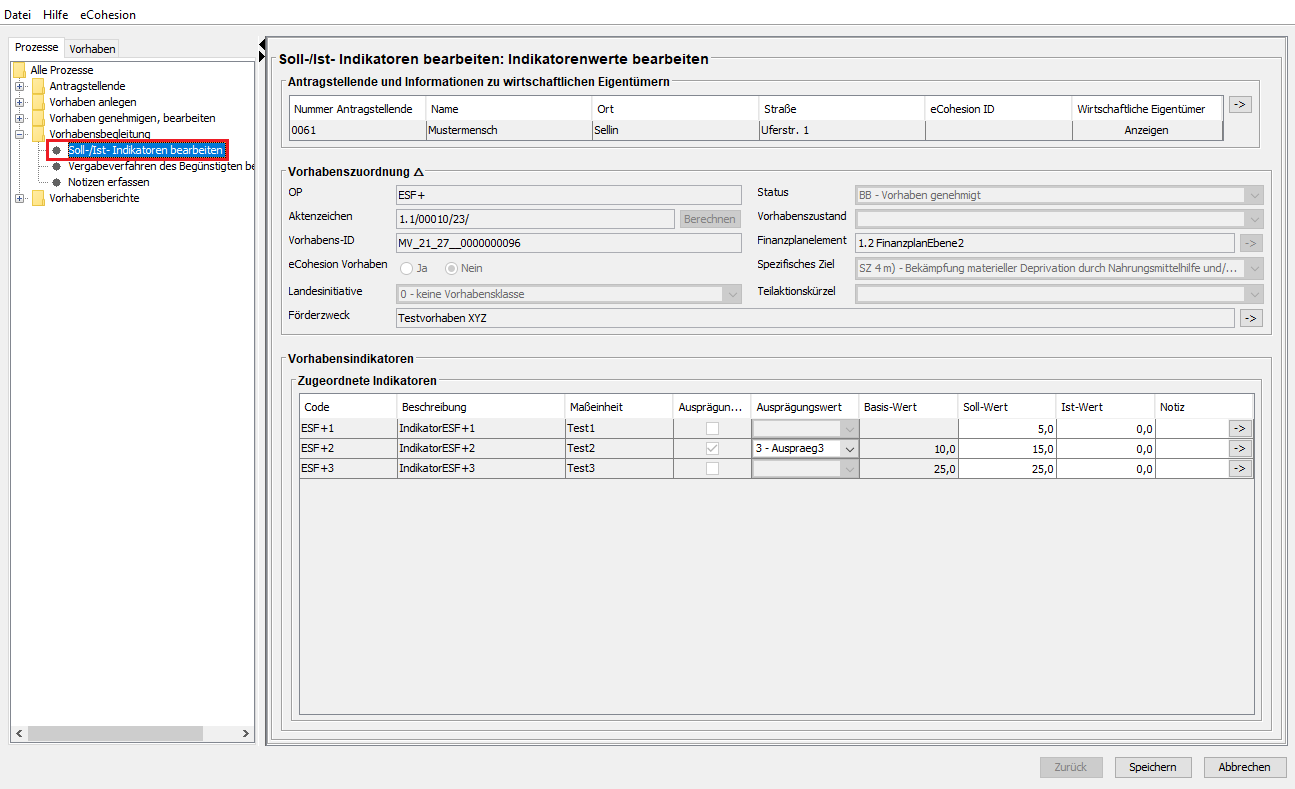Image resolution: width=1295 pixels, height=789 pixels.
Task: Click the left arrow of the tree scrollbar
Action: [19, 734]
